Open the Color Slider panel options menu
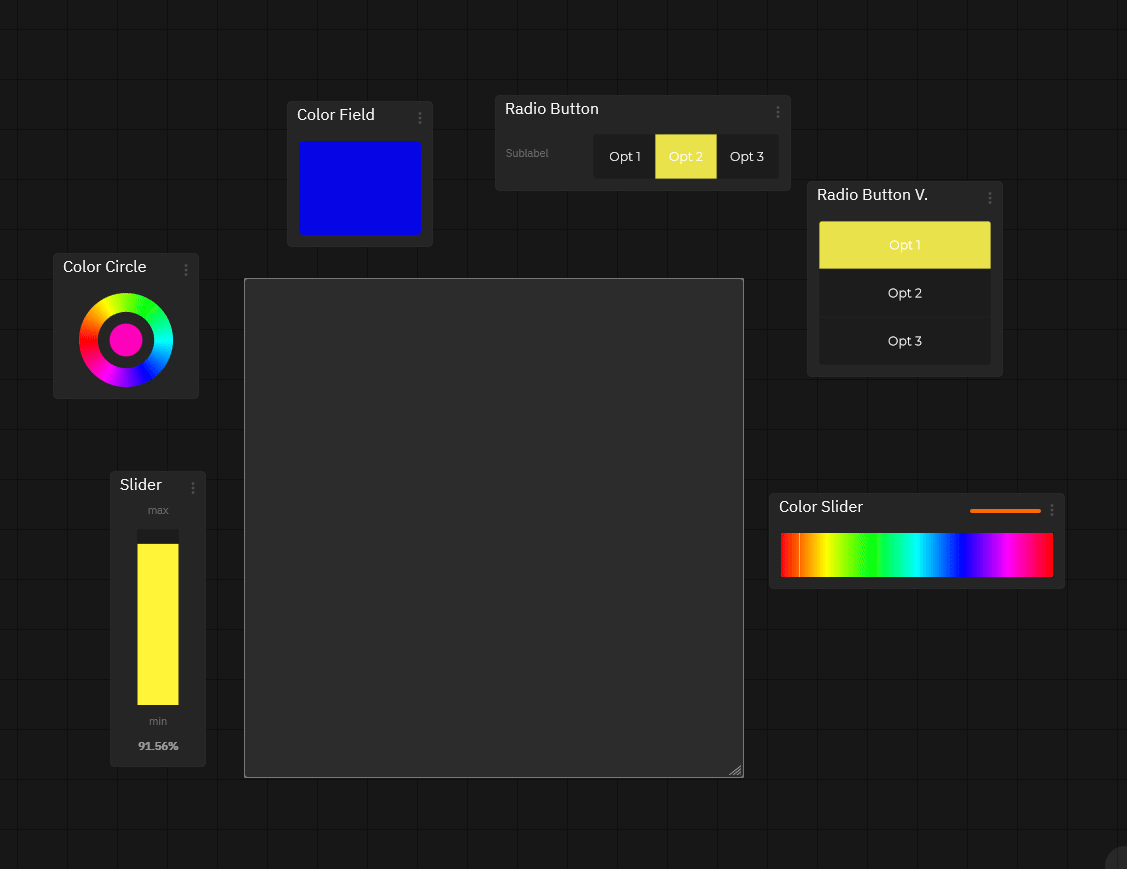Screen dimensions: 1127x869 point(1051,510)
